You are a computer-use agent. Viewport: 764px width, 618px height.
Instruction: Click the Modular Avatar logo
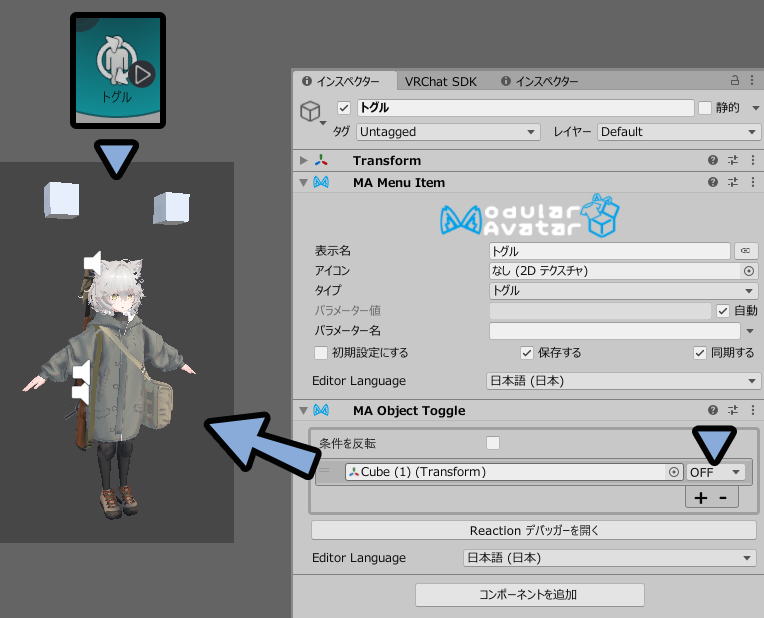530,215
